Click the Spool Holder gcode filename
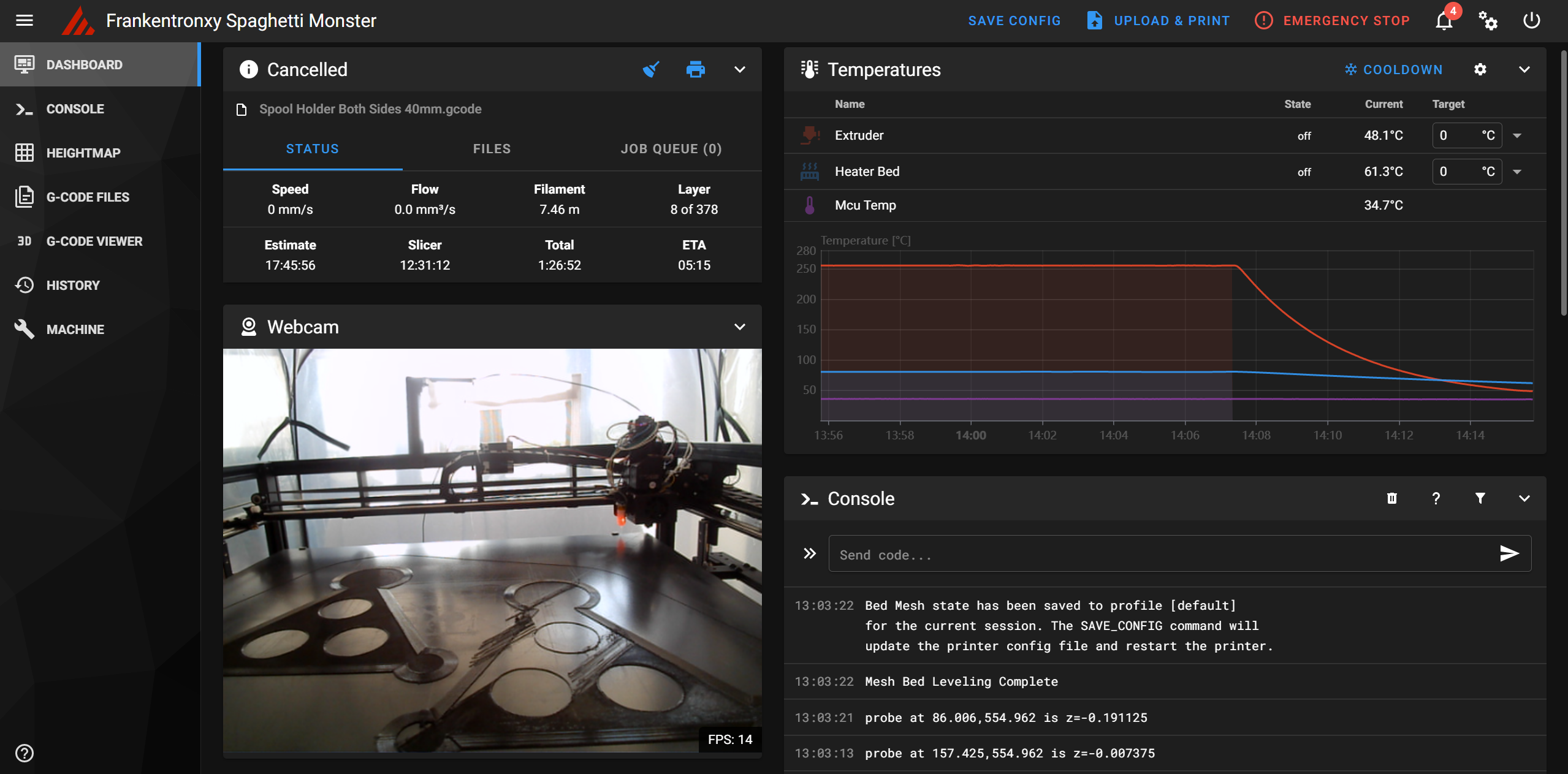The height and width of the screenshot is (774, 1568). [x=370, y=109]
